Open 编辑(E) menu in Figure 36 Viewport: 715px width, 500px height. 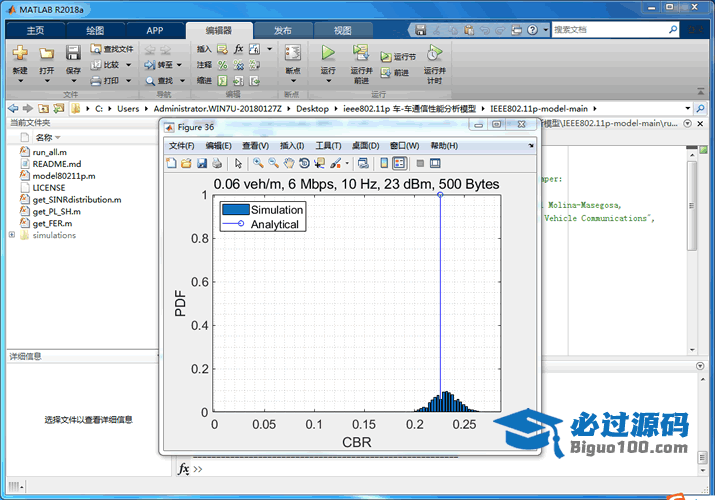pos(218,146)
